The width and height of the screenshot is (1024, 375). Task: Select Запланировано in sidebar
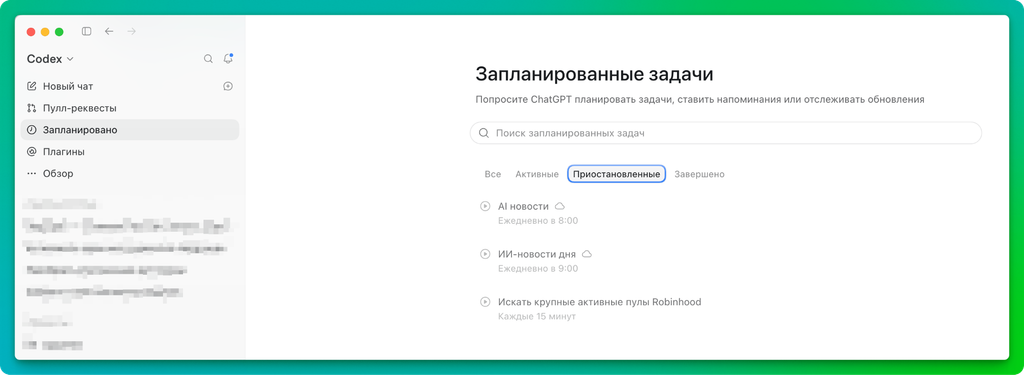click(130, 130)
